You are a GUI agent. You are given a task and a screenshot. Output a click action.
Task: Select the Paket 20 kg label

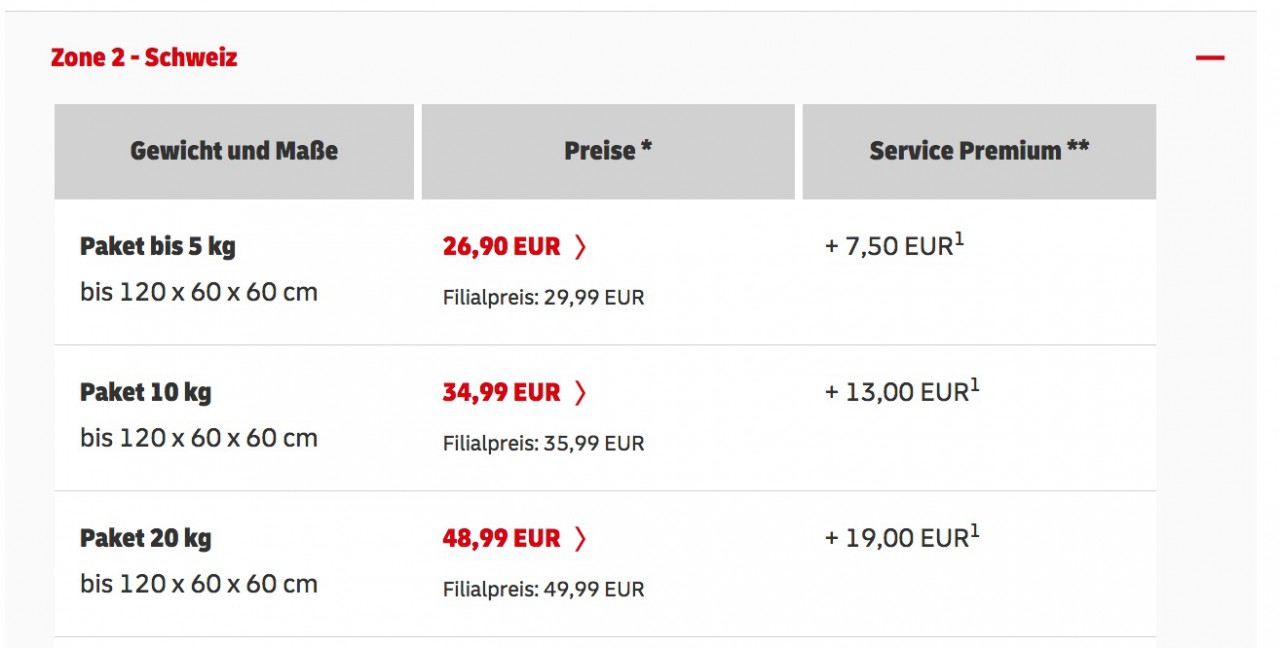146,539
